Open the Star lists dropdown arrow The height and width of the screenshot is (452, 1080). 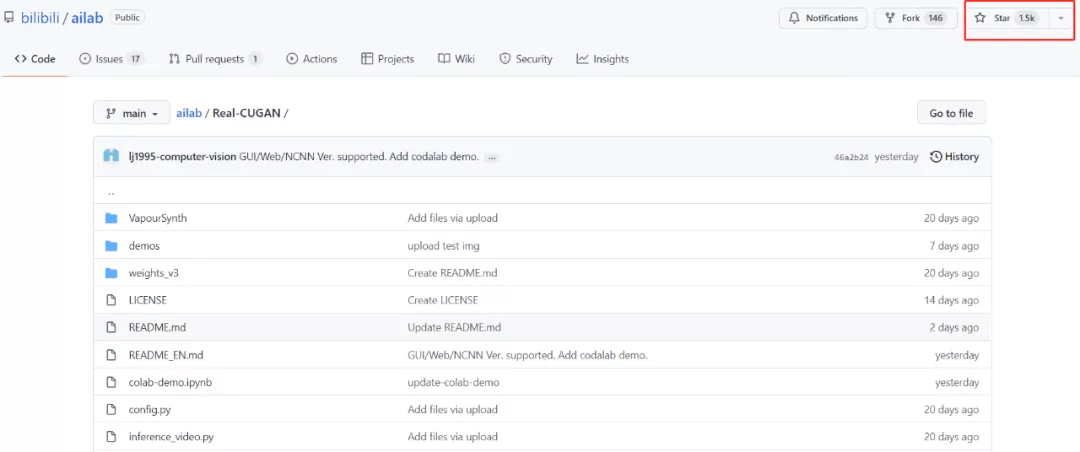tap(1060, 18)
